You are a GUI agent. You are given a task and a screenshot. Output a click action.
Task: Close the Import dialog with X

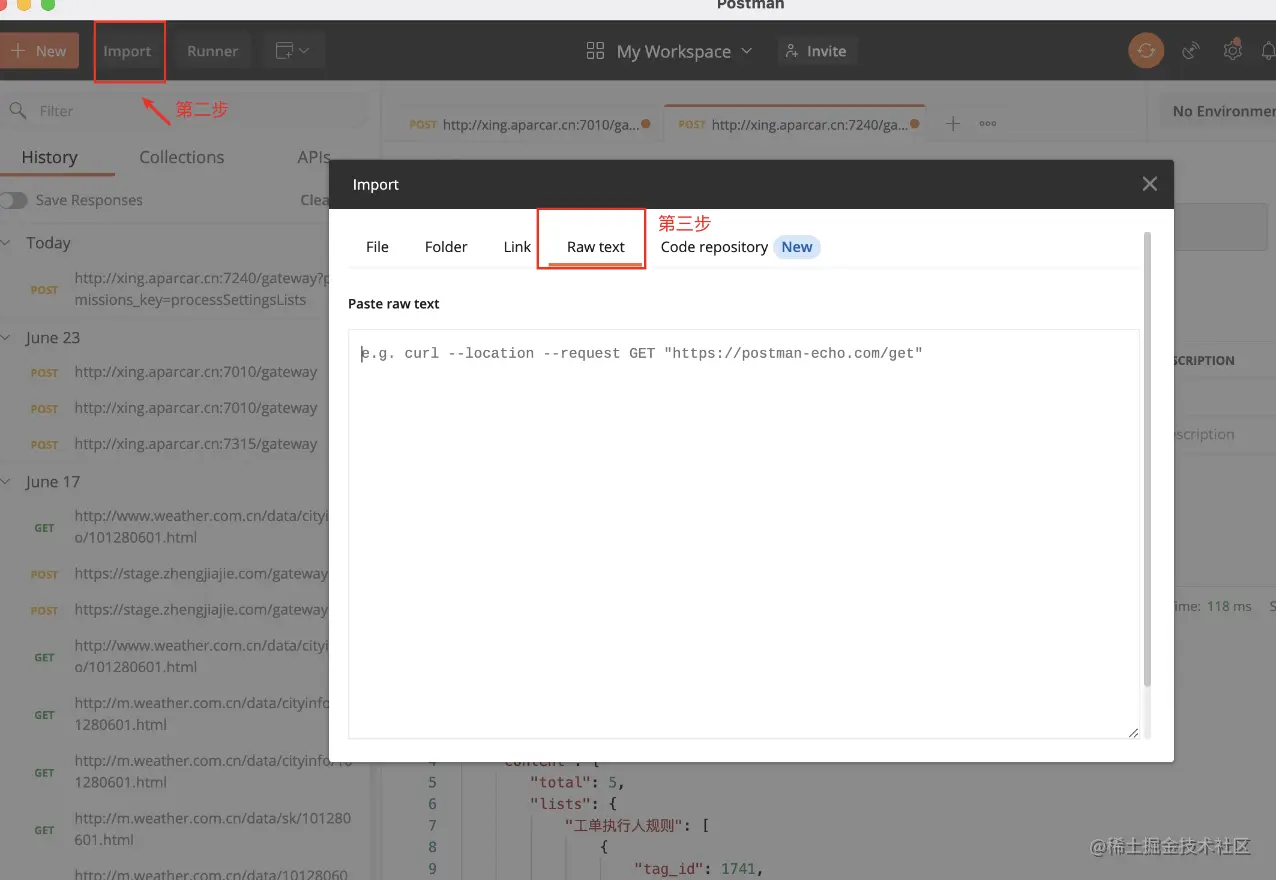click(x=1150, y=184)
